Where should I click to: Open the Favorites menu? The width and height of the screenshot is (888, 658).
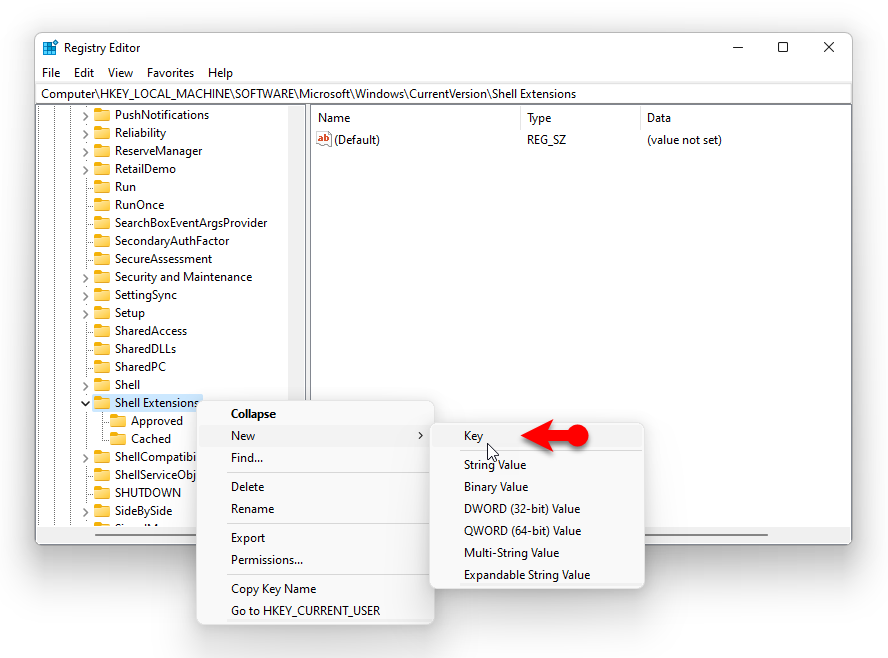point(170,73)
